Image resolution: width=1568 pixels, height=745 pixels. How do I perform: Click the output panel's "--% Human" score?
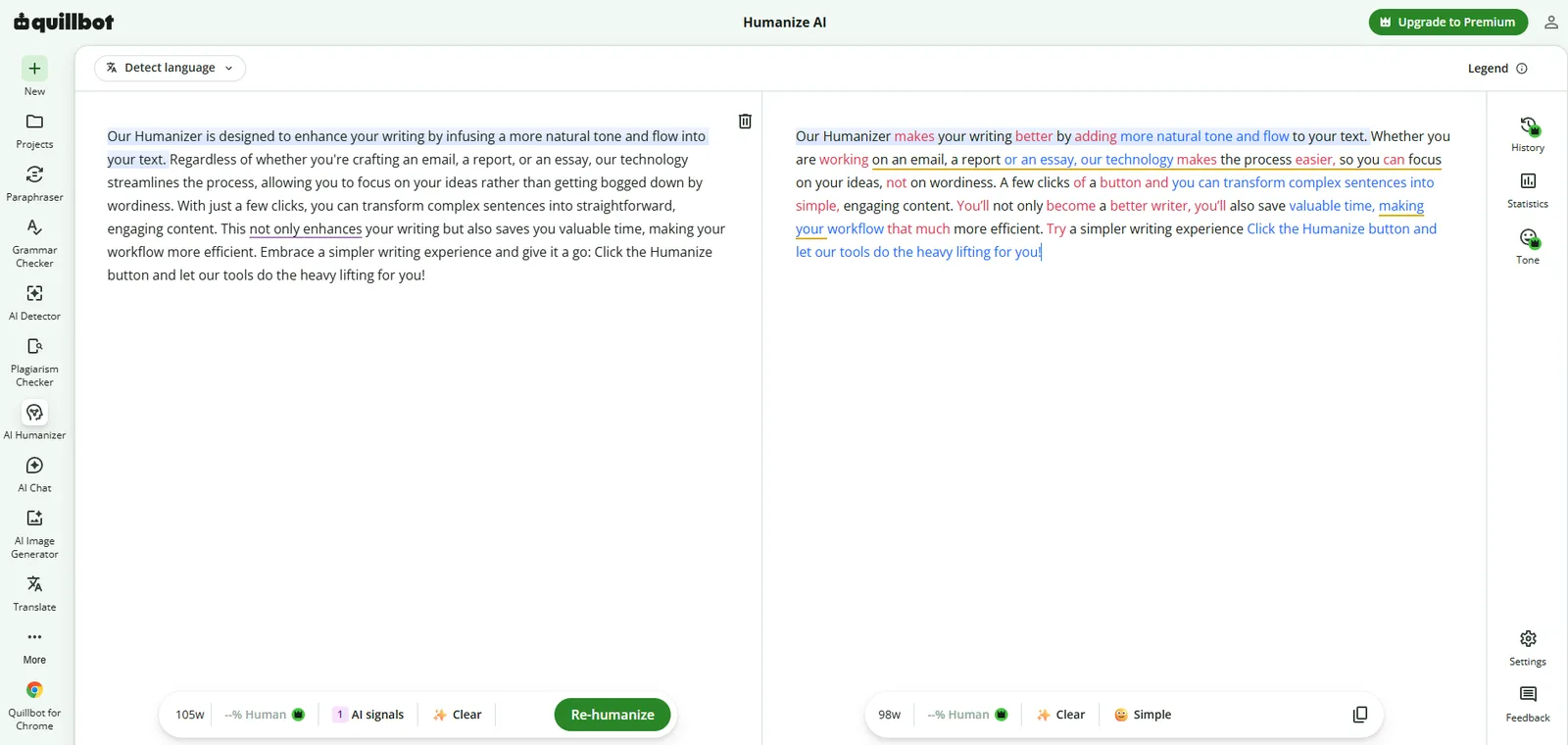point(967,715)
